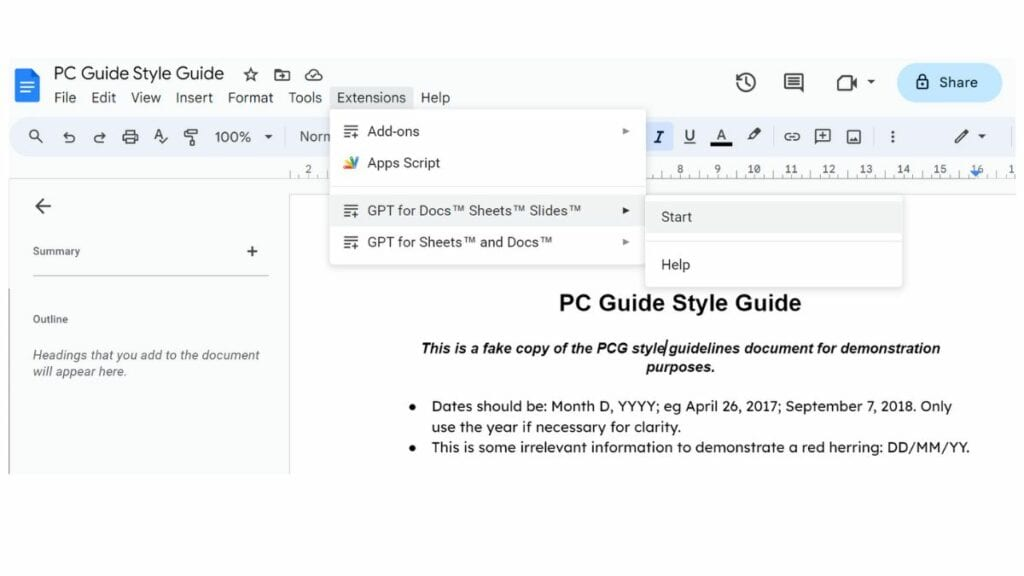
Task: Star the PC Guide Style Guide document
Action: (x=249, y=74)
